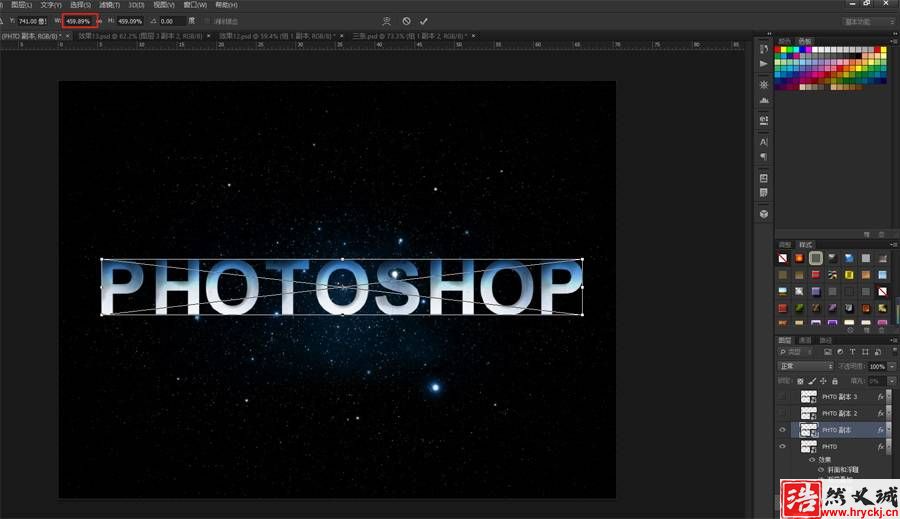
Task: Lock all padlock icon in Layers panel
Action: [835, 381]
